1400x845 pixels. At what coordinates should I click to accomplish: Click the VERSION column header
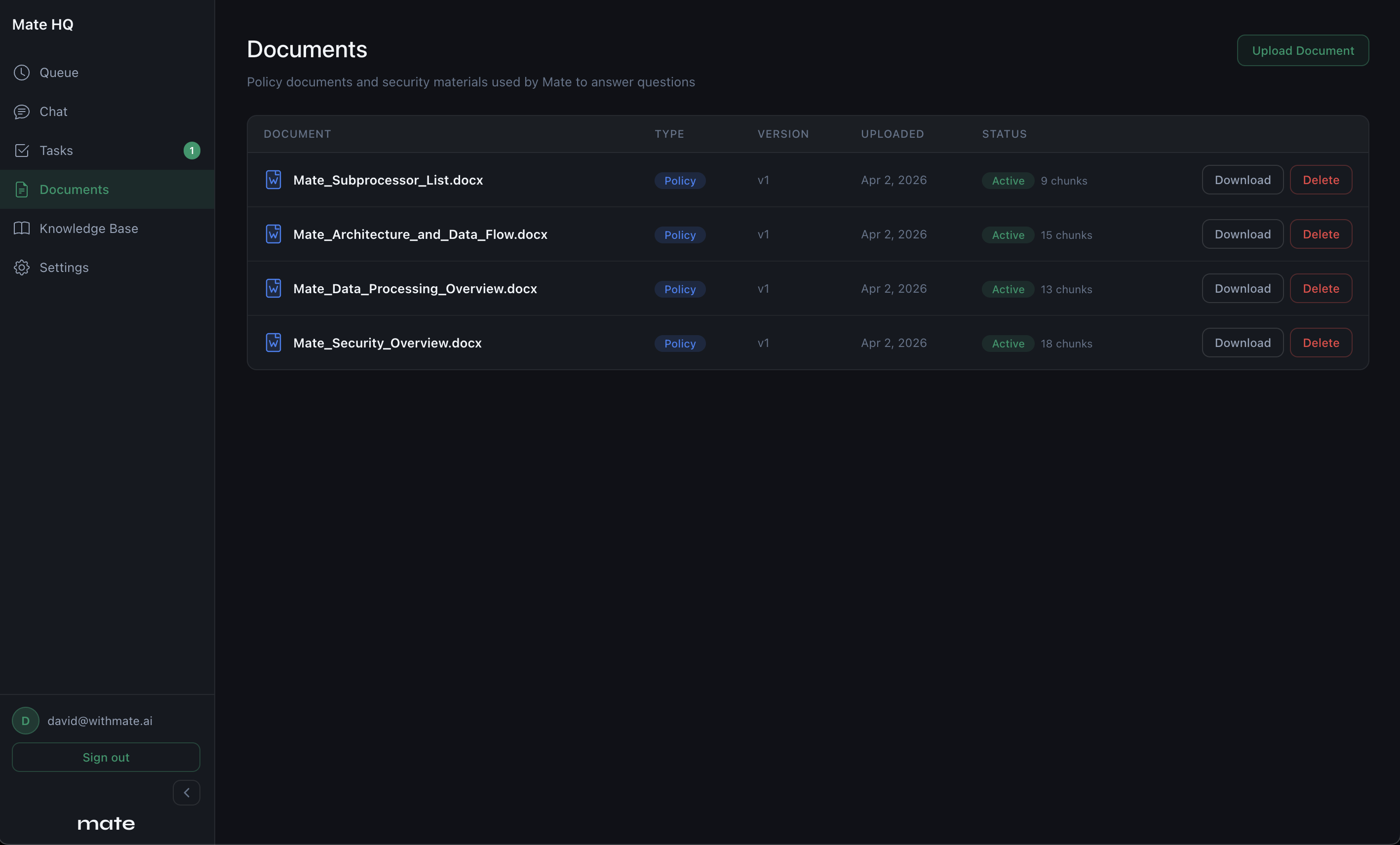(783, 134)
